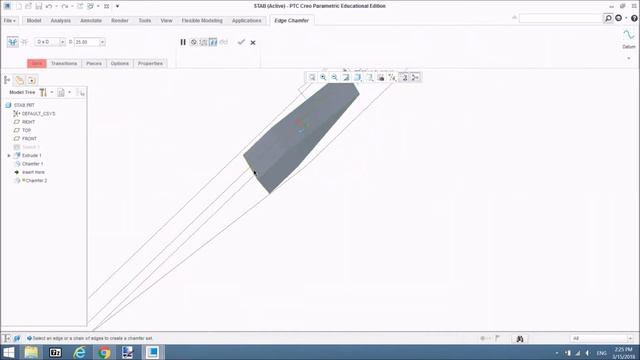Click Undo icon in quick access
The image size is (640, 360).
tap(49, 7)
